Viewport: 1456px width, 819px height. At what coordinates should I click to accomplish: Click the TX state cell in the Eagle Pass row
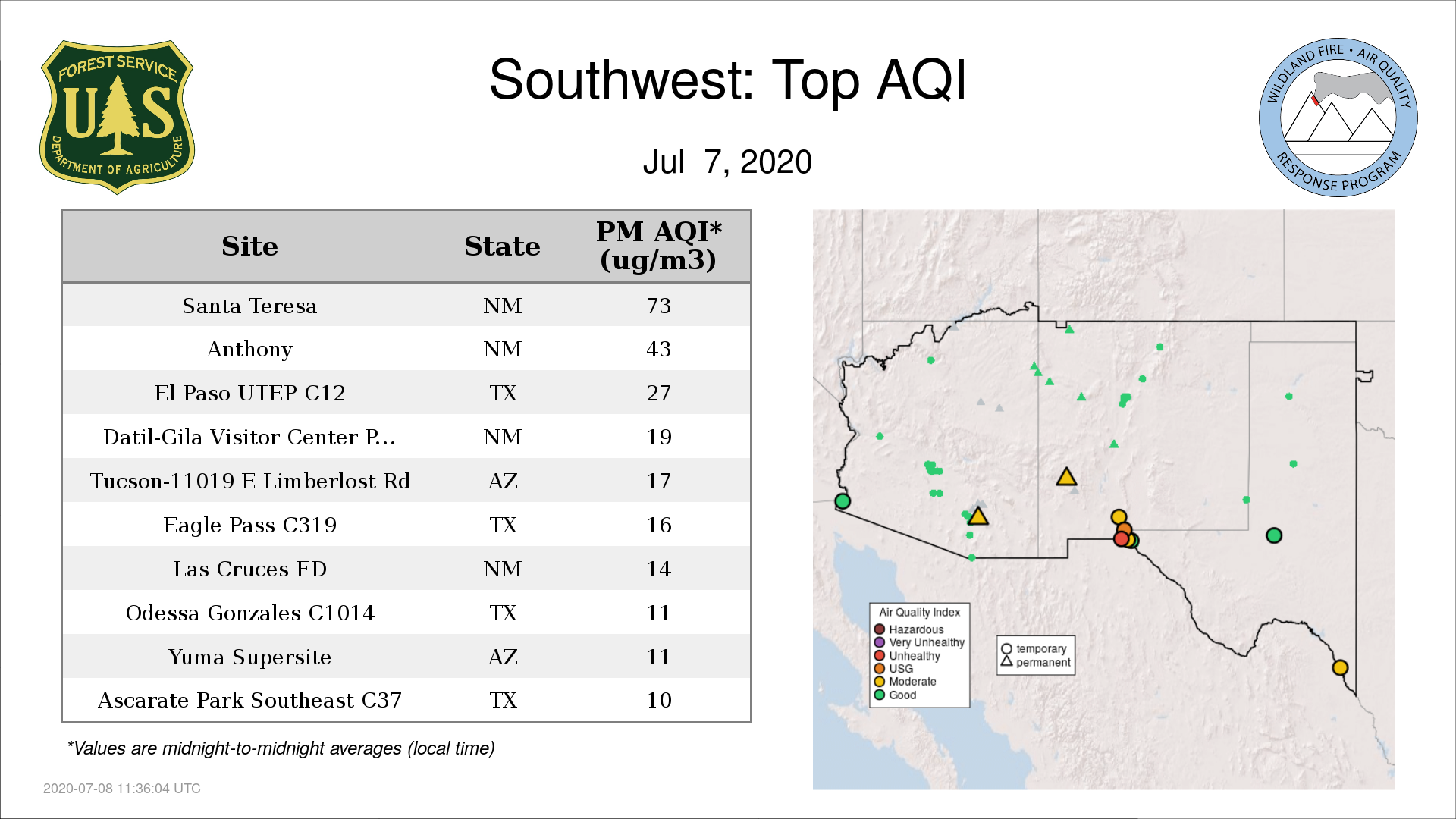pyautogui.click(x=502, y=525)
